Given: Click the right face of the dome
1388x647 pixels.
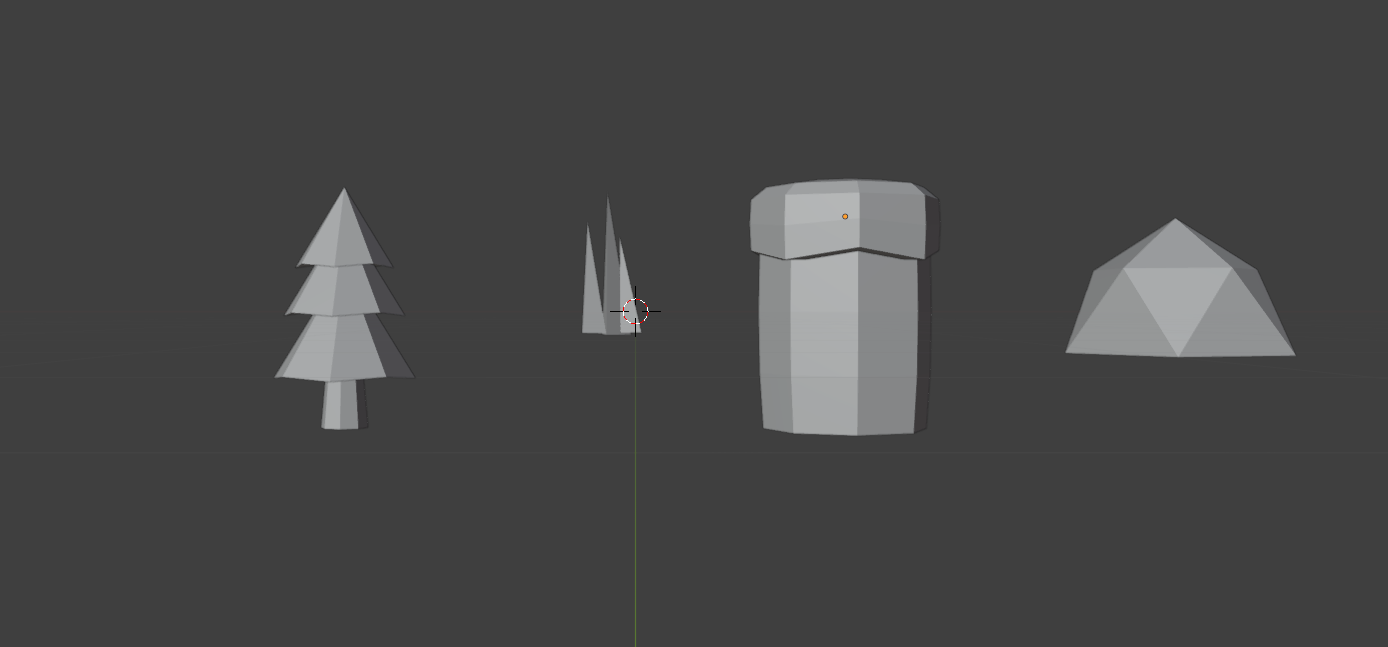Looking at the screenshot, I should [1240, 310].
